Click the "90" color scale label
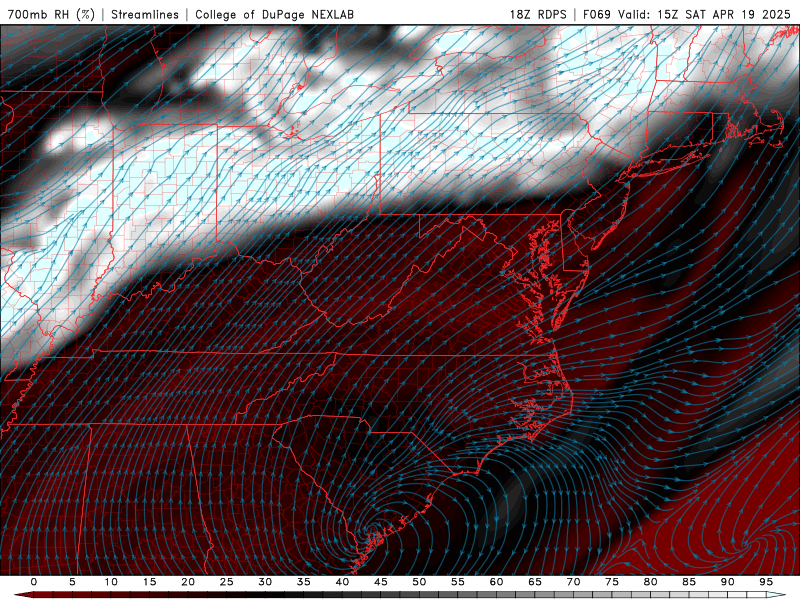The image size is (800, 600). 728,582
